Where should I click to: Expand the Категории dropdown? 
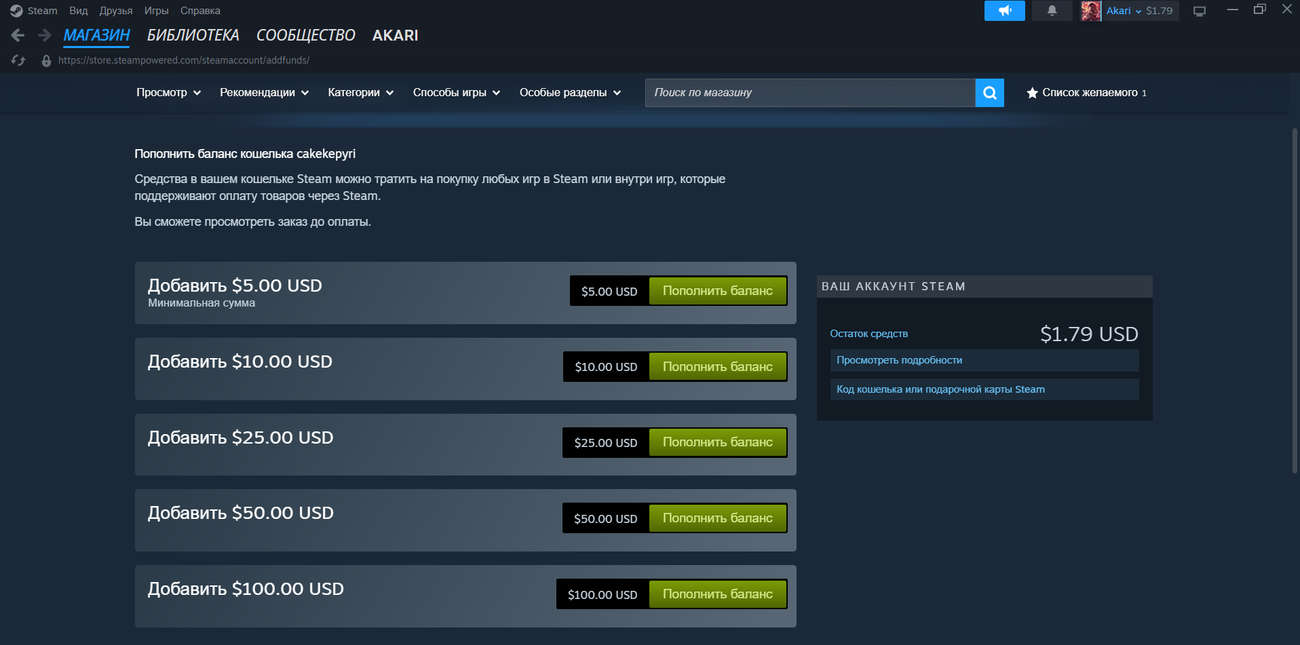click(361, 93)
